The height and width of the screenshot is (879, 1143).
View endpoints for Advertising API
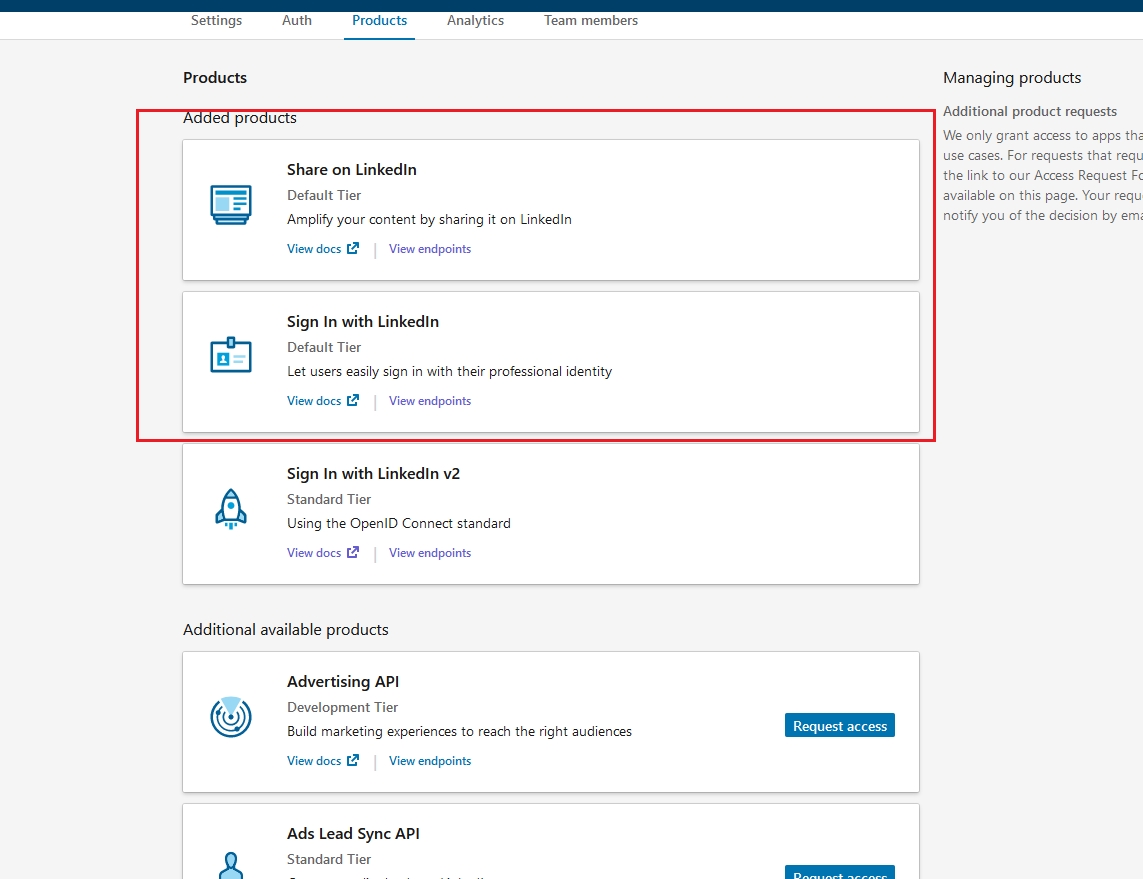430,761
